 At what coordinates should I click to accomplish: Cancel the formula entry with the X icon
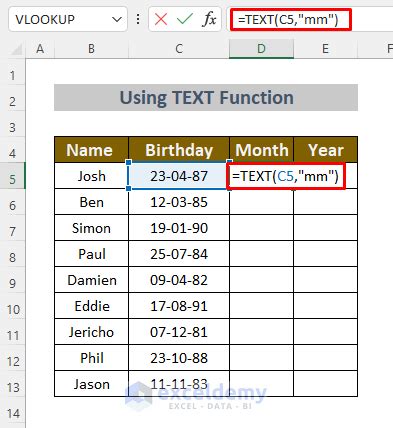coord(161,19)
